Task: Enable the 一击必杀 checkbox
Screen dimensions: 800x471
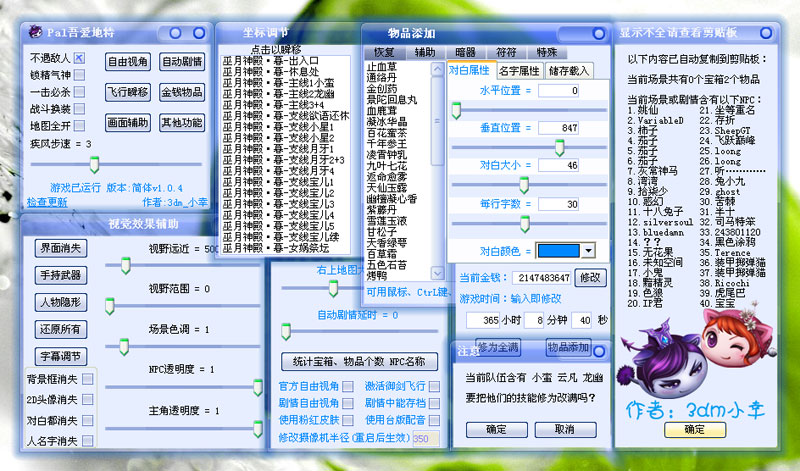Action: click(80, 92)
